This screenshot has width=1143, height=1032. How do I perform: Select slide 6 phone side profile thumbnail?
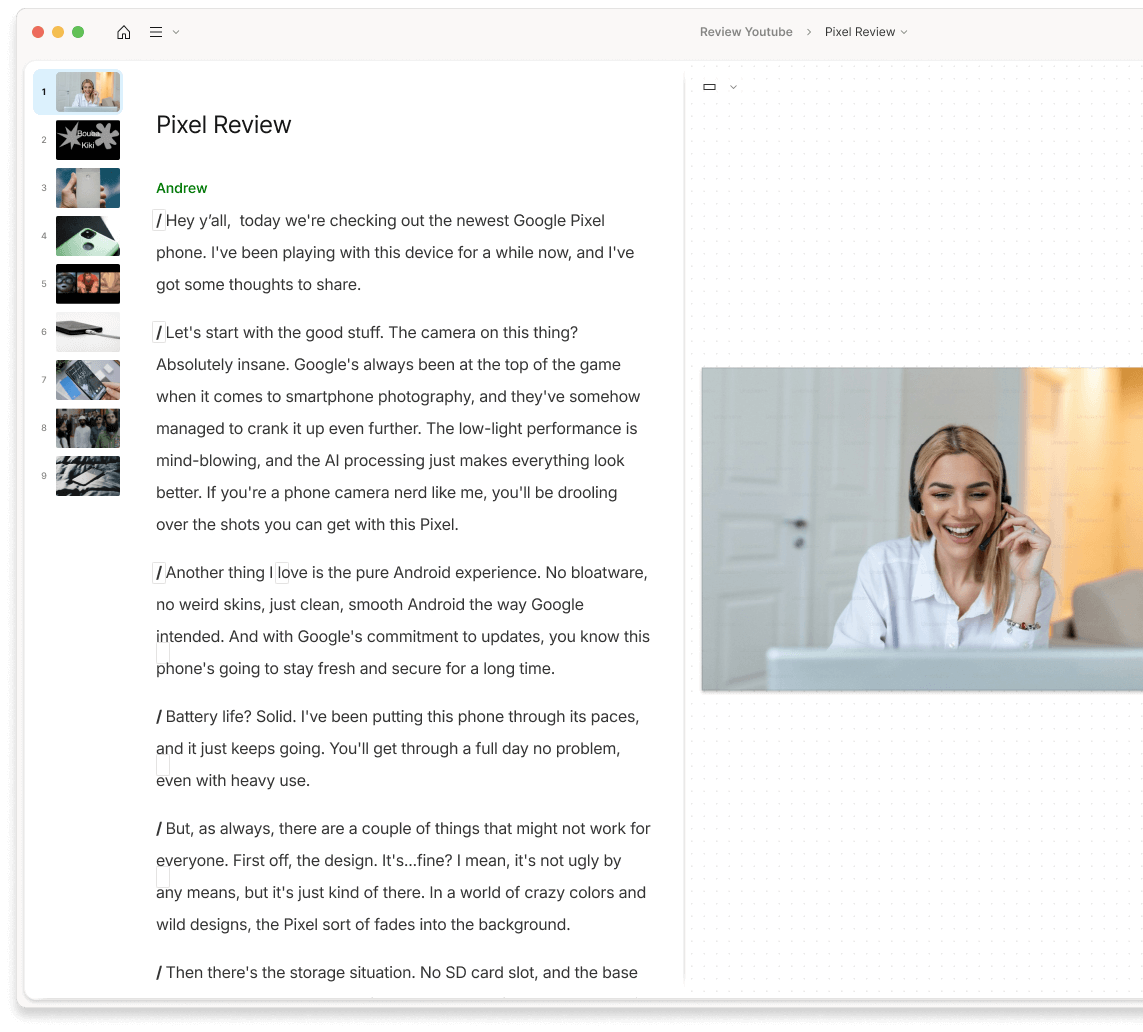(x=88, y=332)
